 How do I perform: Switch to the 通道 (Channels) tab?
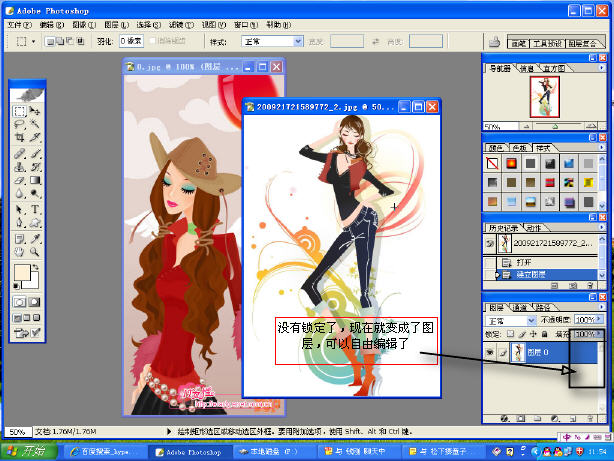tap(519, 307)
